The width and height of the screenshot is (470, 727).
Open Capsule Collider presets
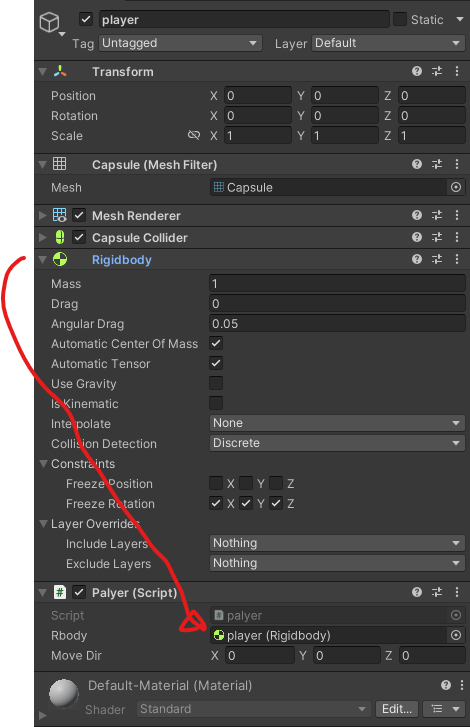(x=437, y=237)
